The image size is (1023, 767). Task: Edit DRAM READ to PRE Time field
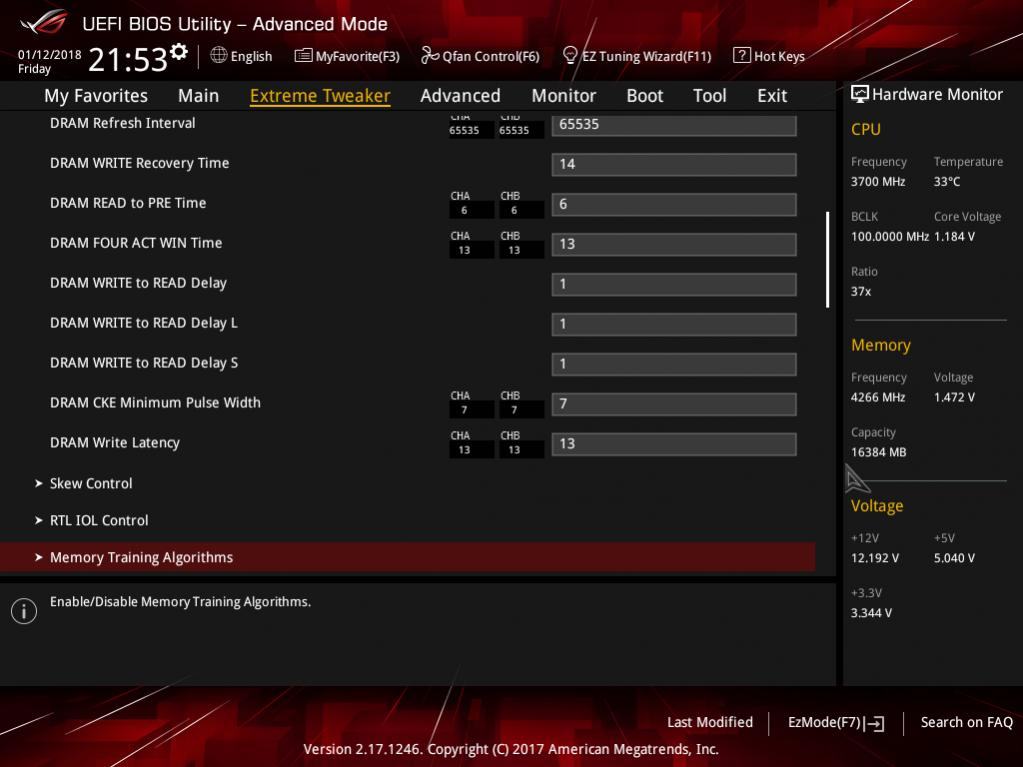[674, 204]
